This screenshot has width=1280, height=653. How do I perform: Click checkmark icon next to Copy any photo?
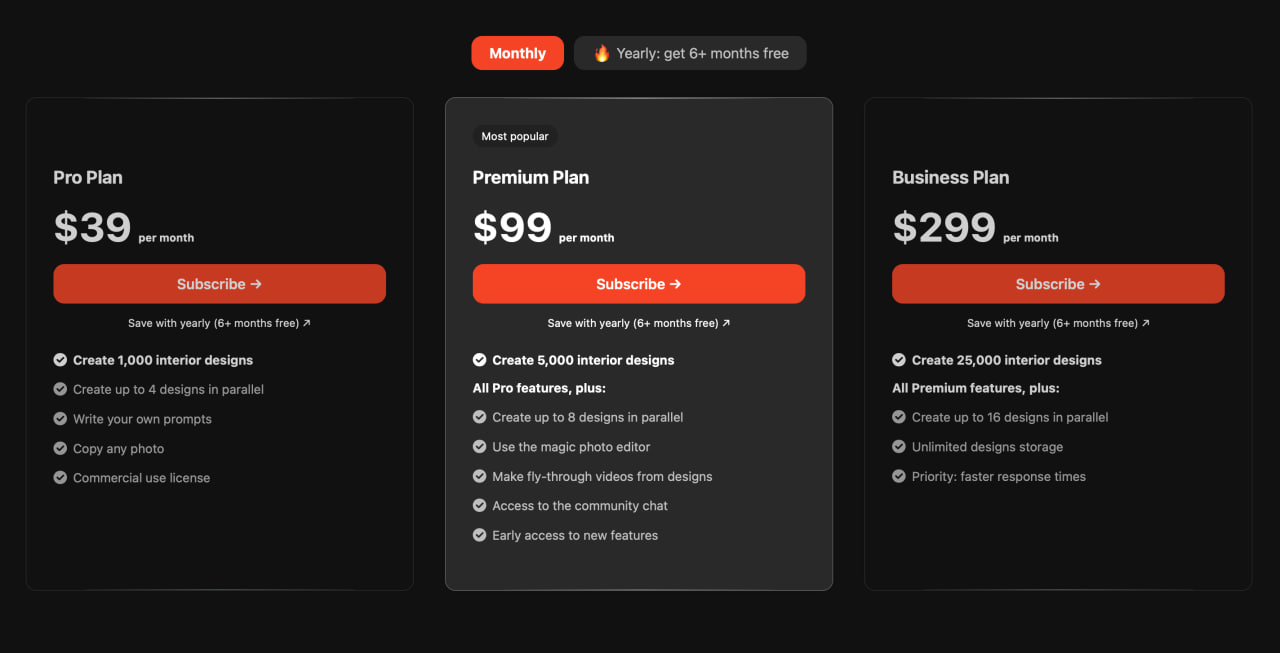click(x=60, y=448)
